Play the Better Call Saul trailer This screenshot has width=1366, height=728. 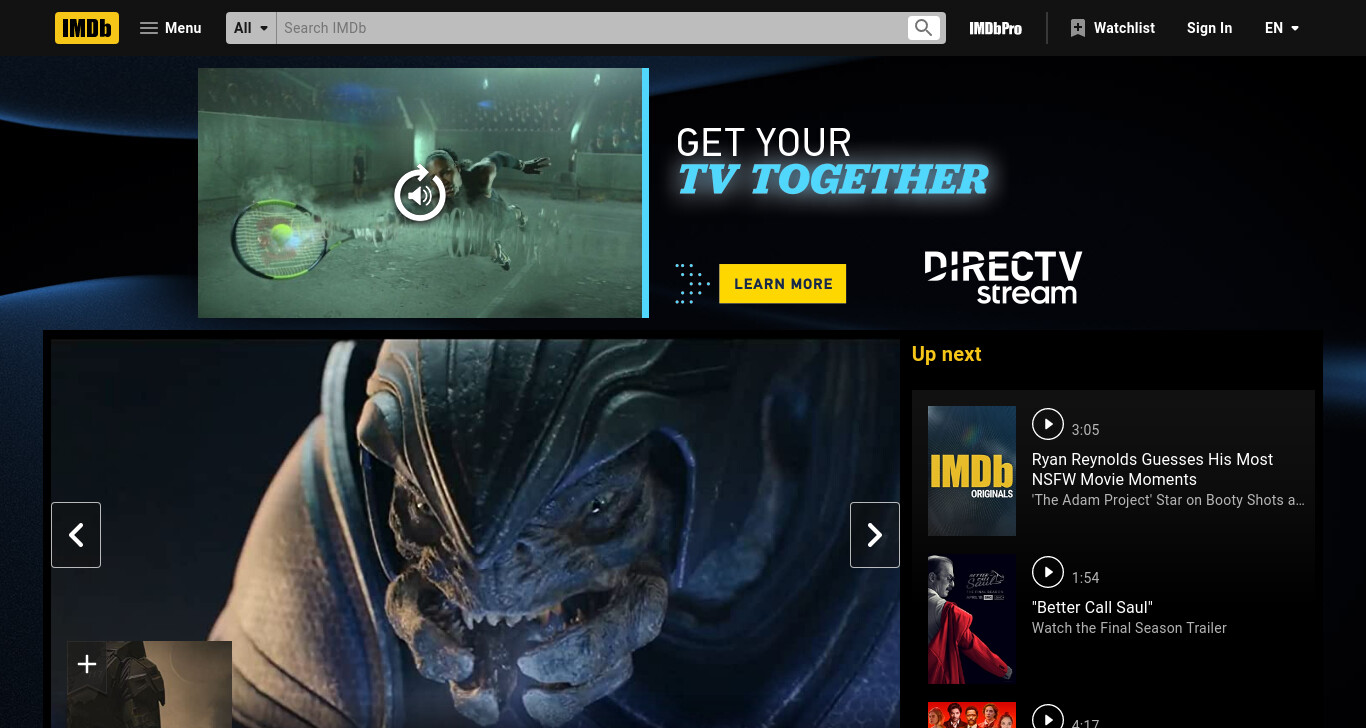[1047, 572]
